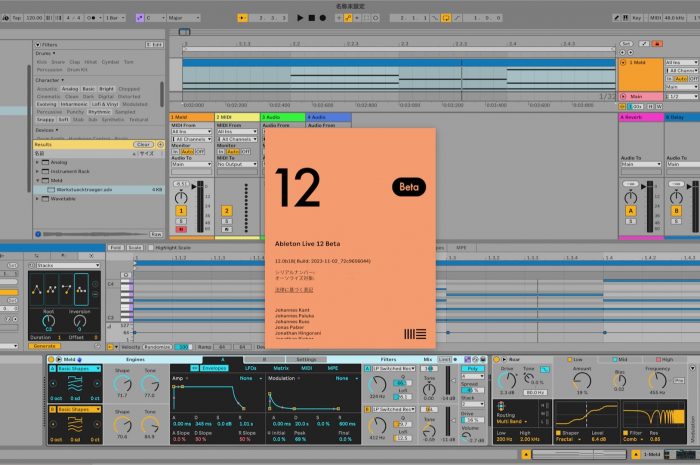This screenshot has height=465, width=700.
Task: Open engine A Basic Shapes oscillator dropdown
Action: tap(79, 369)
